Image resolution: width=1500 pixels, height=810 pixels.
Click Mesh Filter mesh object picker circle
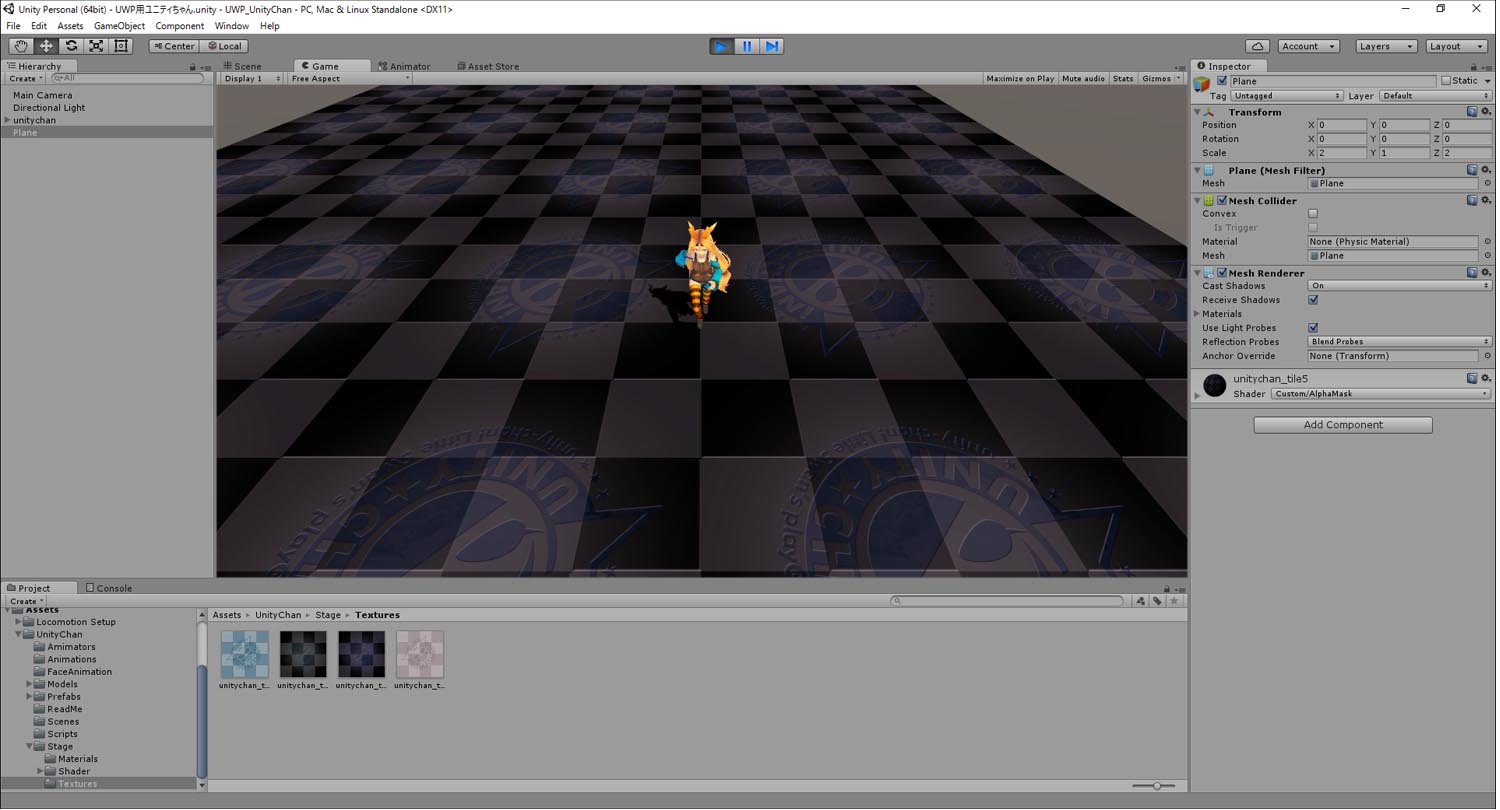click(x=1487, y=184)
